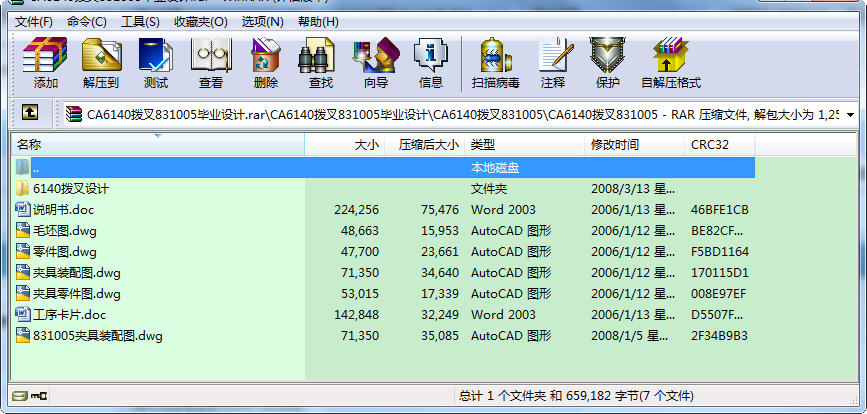The height and width of the screenshot is (414, 867).
Task: Select file name 夹具零件图.dwg
Action: tap(77, 294)
